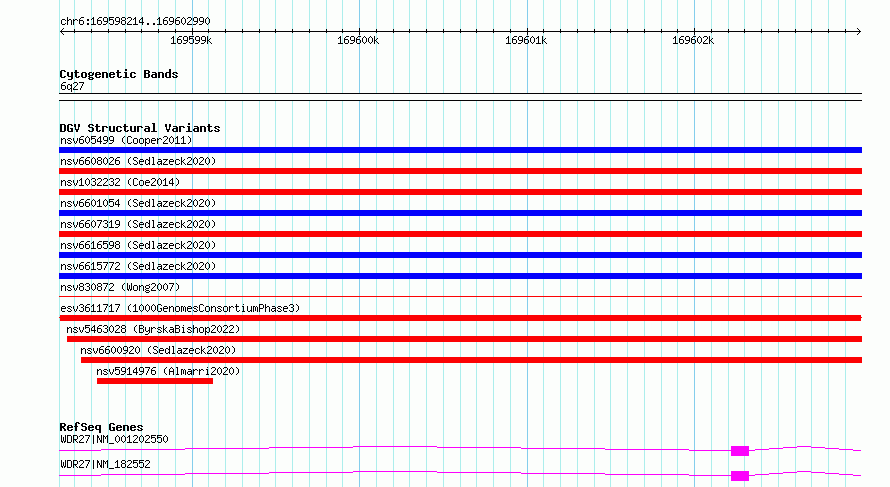Select the RefSeq Genes track heading

pyautogui.click(x=101, y=427)
